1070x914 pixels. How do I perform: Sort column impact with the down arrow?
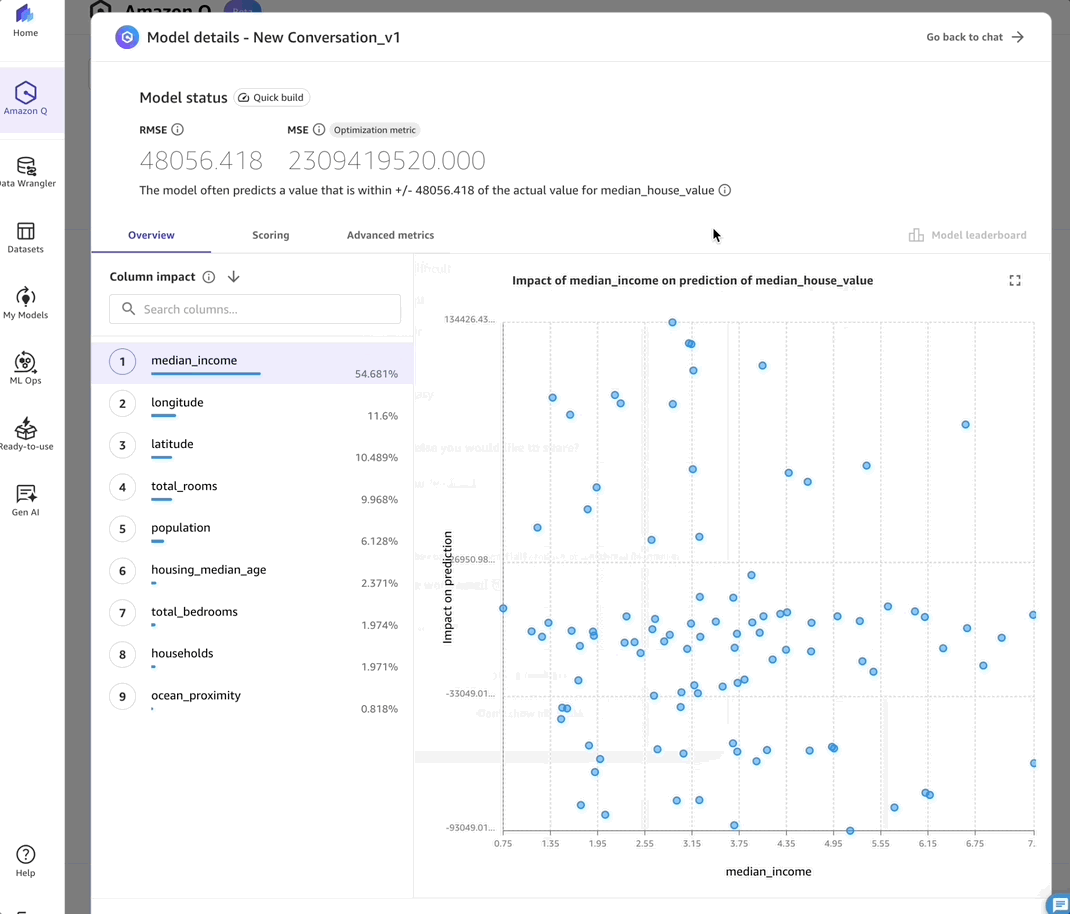pos(233,276)
